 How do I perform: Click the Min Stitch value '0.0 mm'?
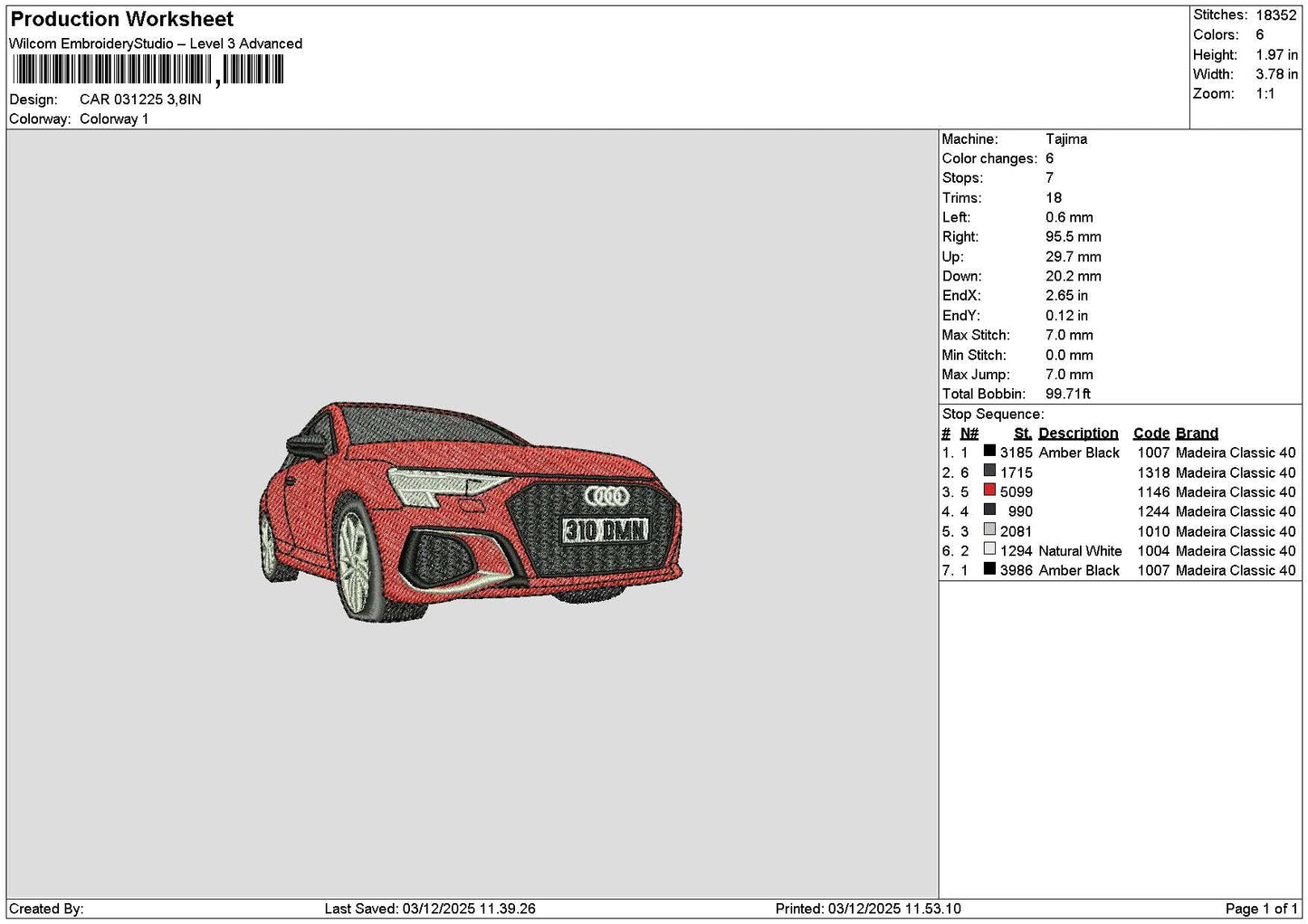1069,356
